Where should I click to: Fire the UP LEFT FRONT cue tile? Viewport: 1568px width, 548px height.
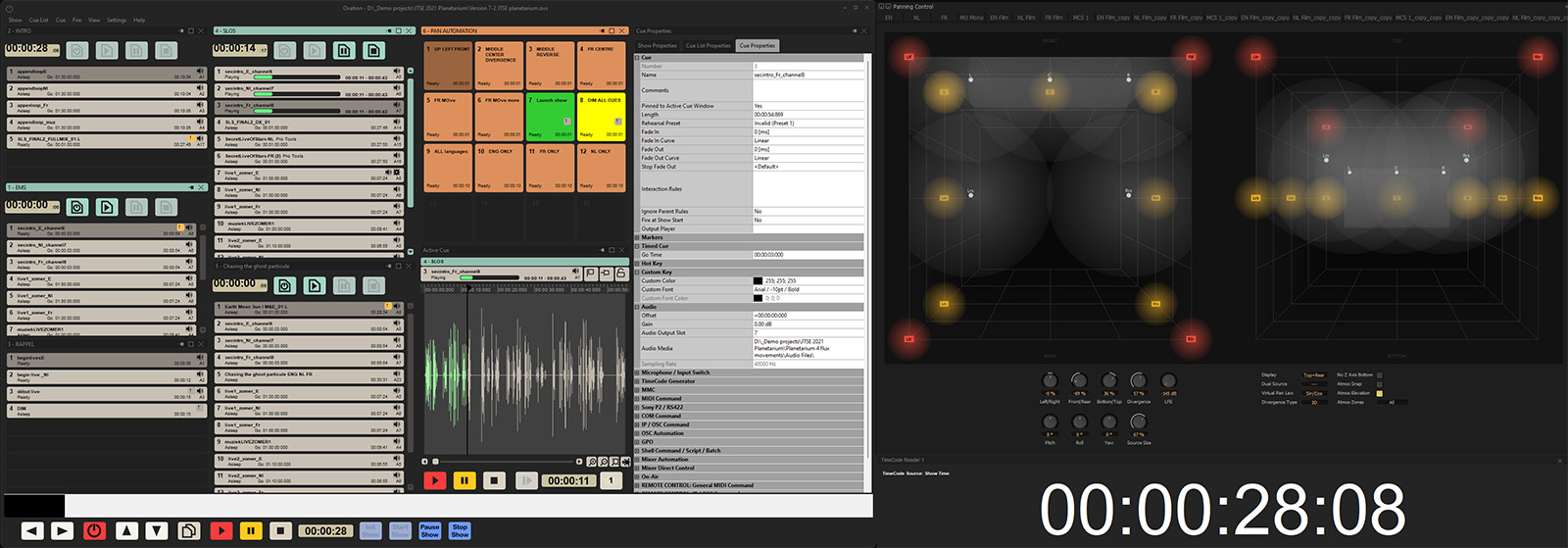[448, 65]
